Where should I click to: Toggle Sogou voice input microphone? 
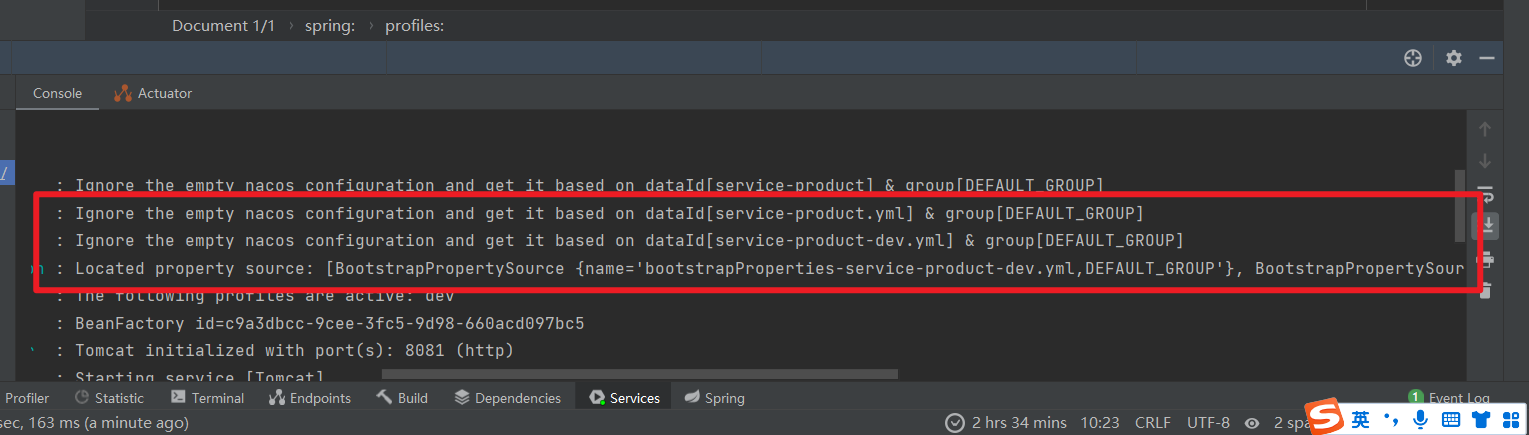(1420, 419)
